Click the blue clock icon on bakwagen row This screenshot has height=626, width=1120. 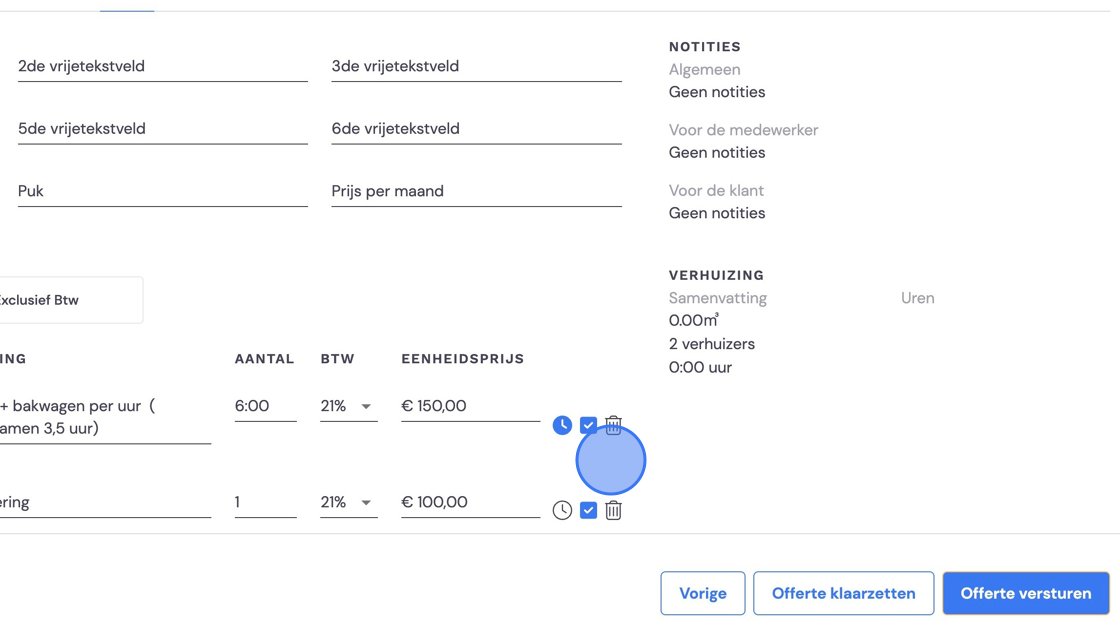(x=562, y=425)
